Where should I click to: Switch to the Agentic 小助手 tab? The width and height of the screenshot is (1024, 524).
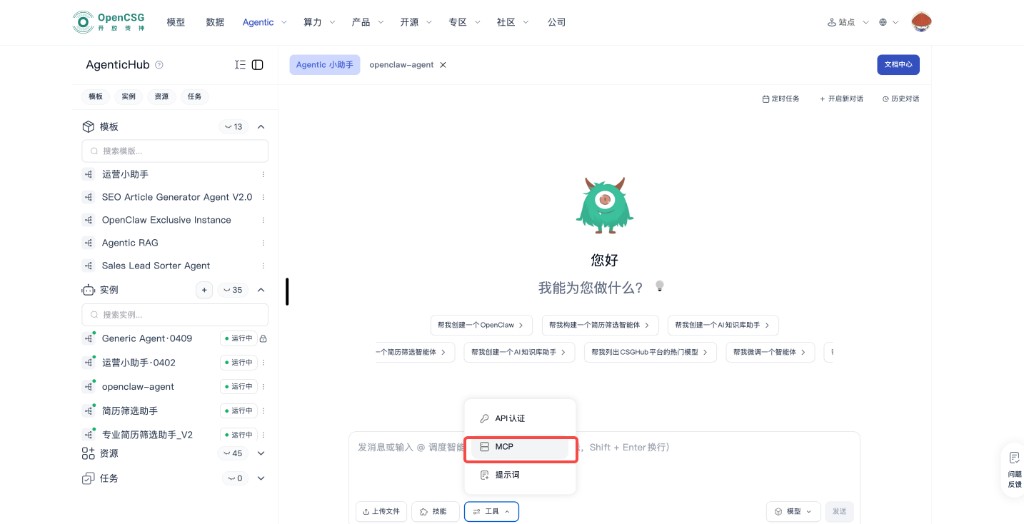[325, 65]
